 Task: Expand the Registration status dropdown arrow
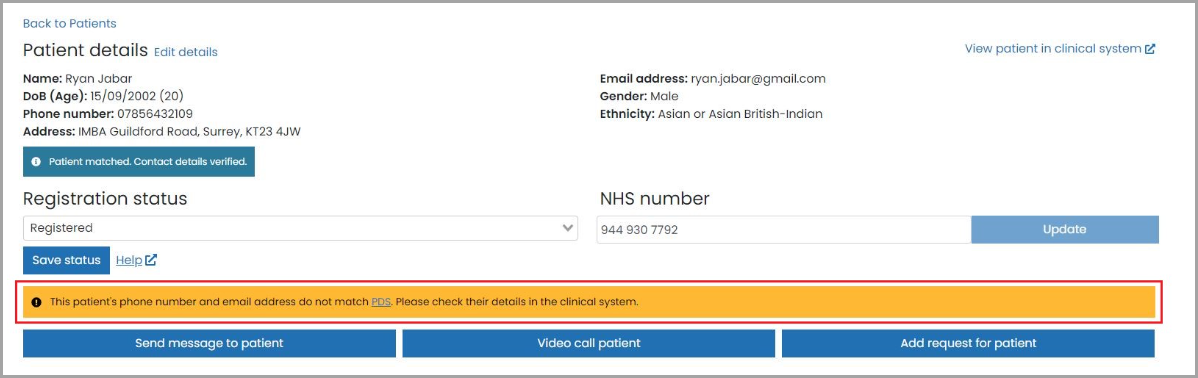(568, 228)
